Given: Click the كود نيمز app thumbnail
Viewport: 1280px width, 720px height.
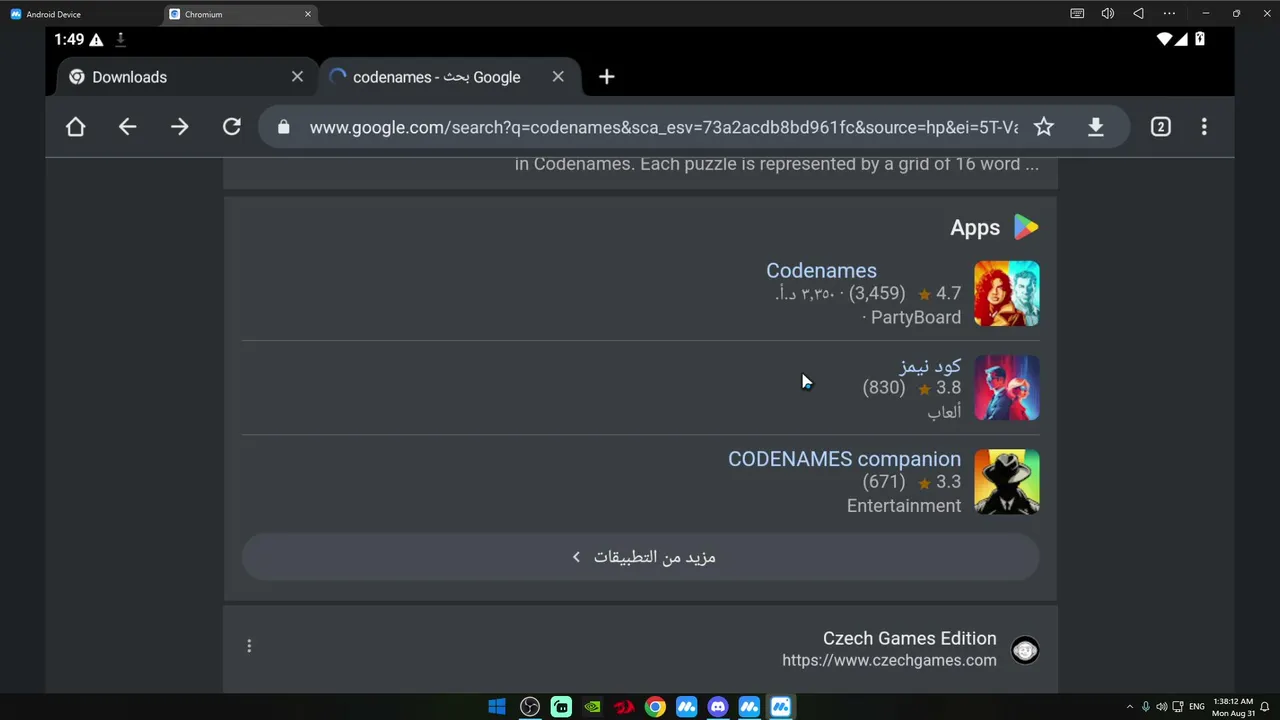Looking at the screenshot, I should tap(1007, 388).
